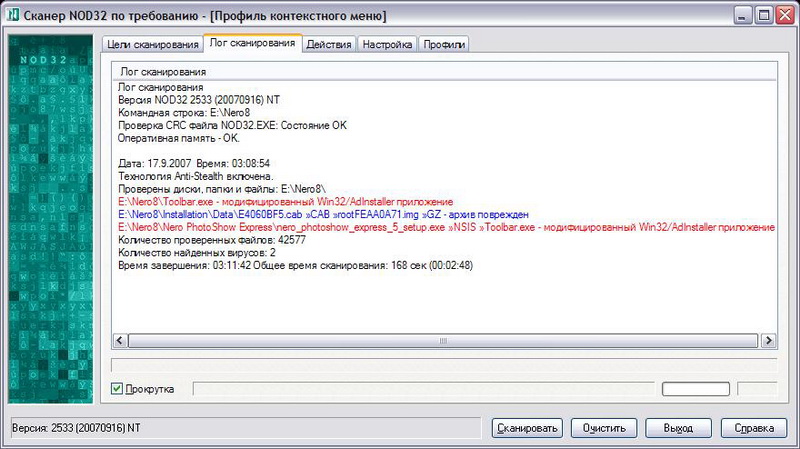Click the left arrow of horizontal scrollbar

pyautogui.click(x=120, y=340)
